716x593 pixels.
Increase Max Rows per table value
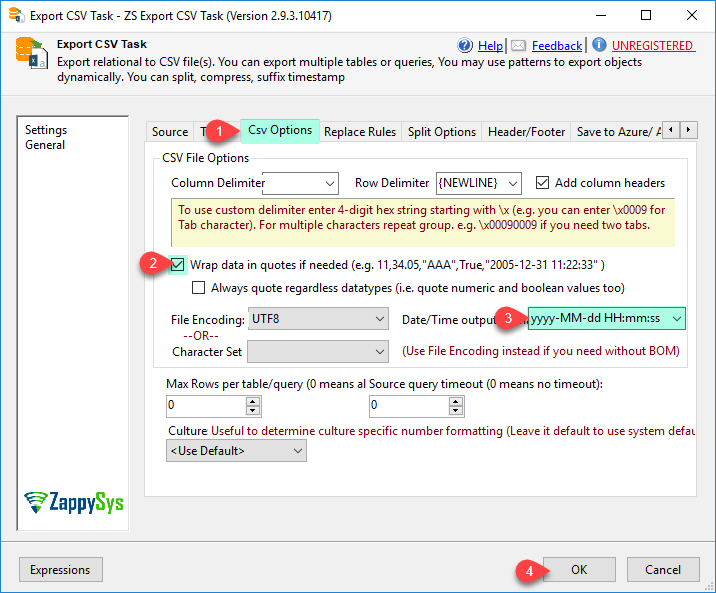pos(253,401)
